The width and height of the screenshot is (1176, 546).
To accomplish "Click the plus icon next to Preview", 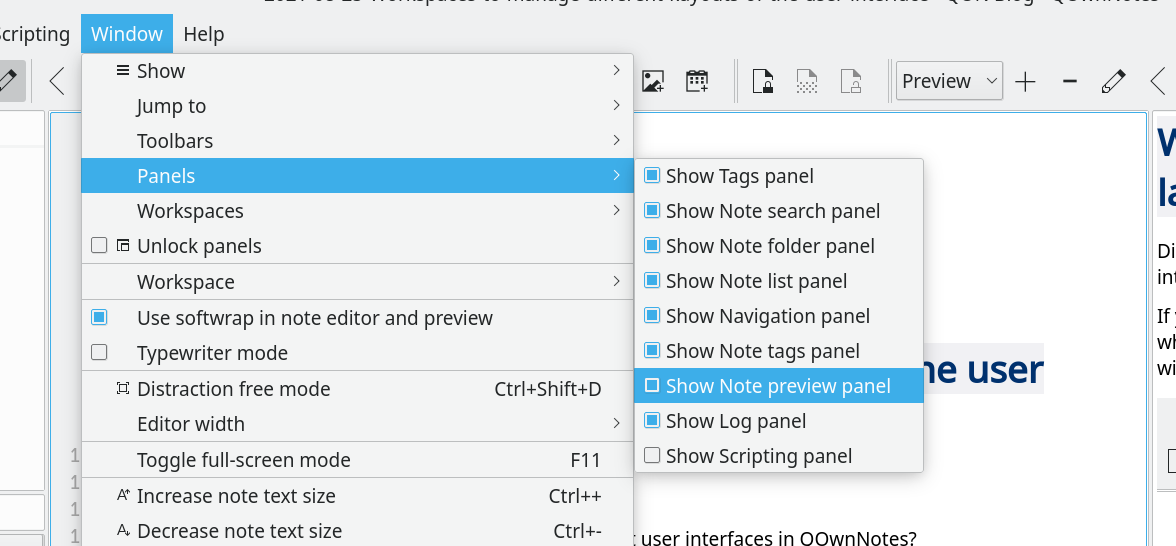I will coord(1025,82).
